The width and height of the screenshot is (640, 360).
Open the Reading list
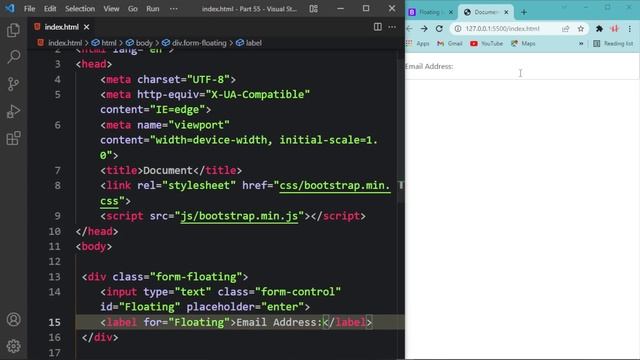point(613,43)
